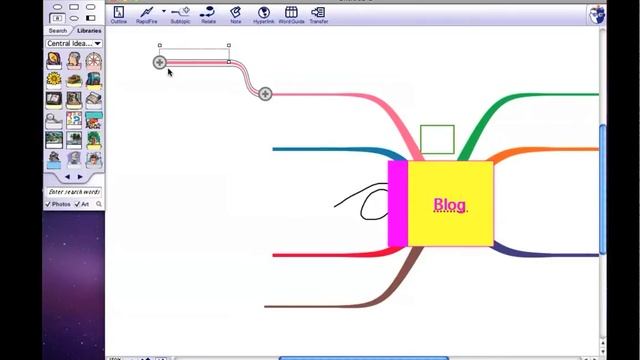
Task: Activate the RapidFire tool
Action: click(147, 15)
